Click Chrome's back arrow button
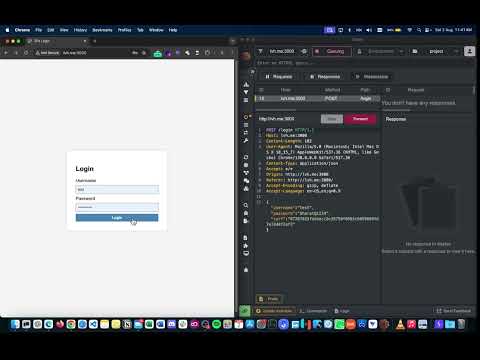This screenshot has height=360, width=480. (6, 53)
